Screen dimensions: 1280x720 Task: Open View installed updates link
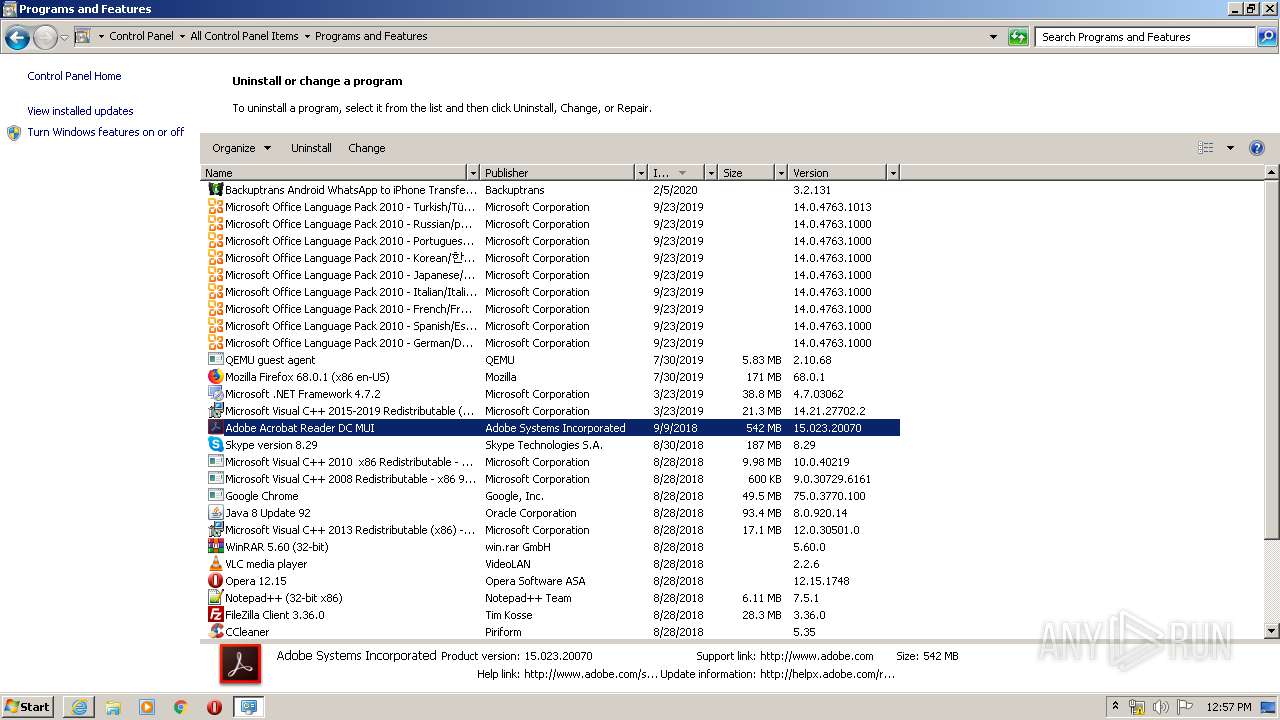(80, 111)
